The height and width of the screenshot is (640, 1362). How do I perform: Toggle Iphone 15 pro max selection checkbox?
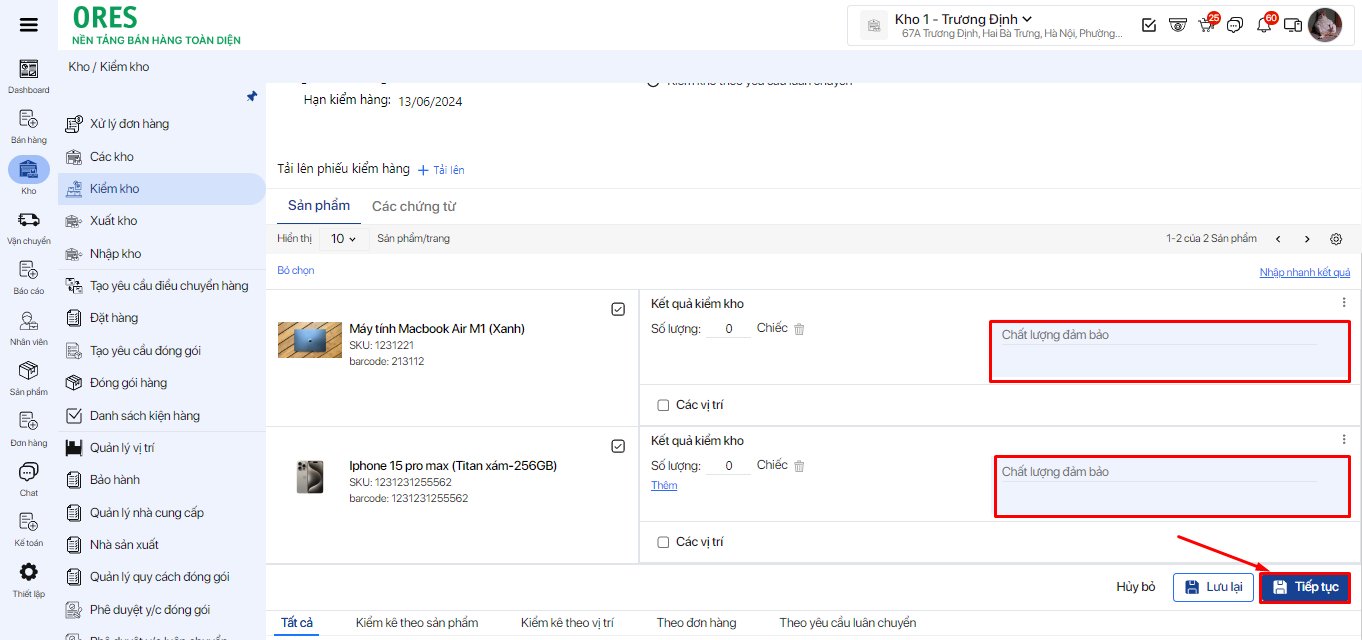click(x=618, y=446)
